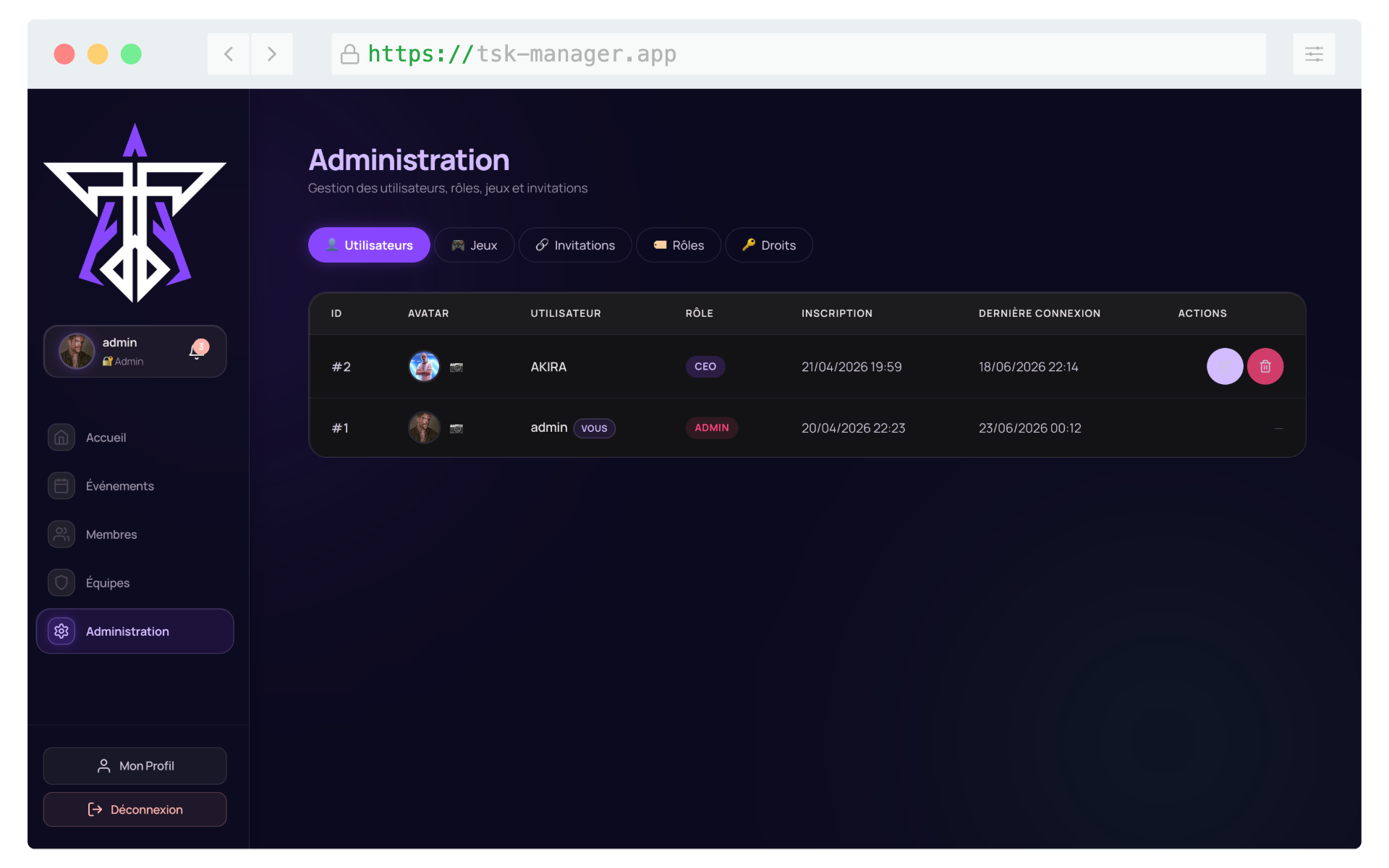1389x868 pixels.
Task: Switch to the Utilisateurs tab
Action: point(369,245)
